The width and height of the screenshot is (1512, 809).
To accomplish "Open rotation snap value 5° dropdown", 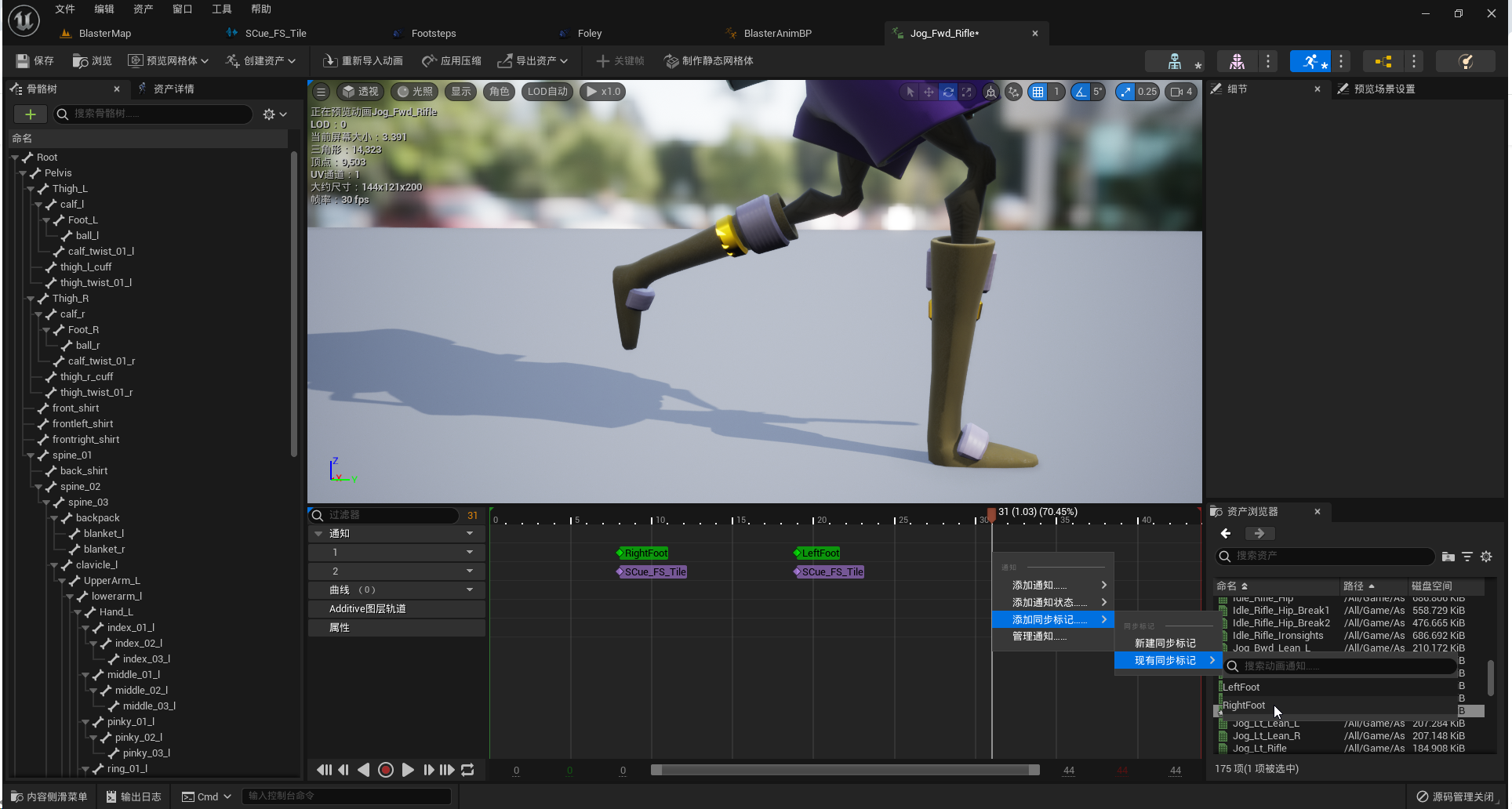I will [x=1098, y=92].
